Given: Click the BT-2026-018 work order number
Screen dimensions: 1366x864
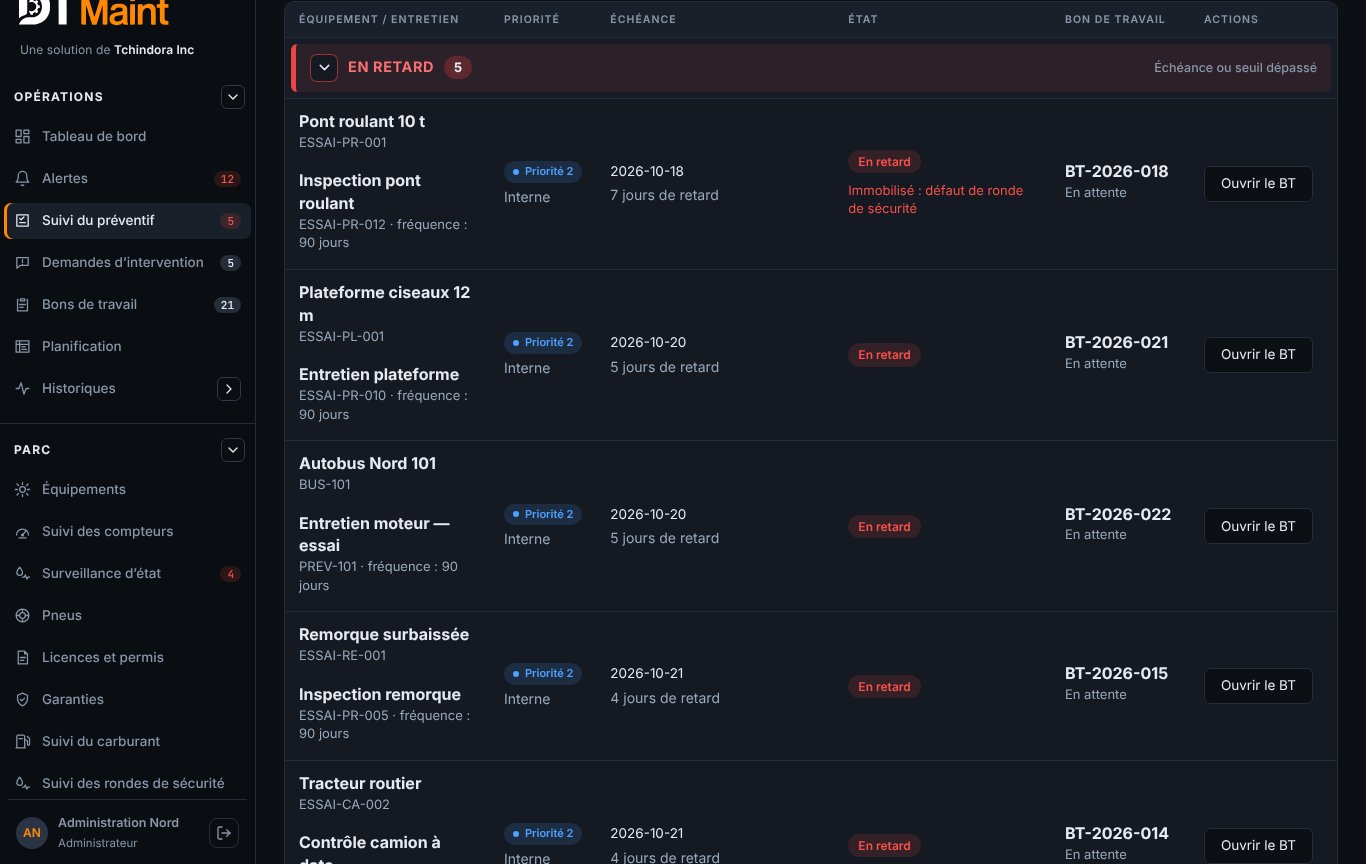Looking at the screenshot, I should pyautogui.click(x=1116, y=171).
